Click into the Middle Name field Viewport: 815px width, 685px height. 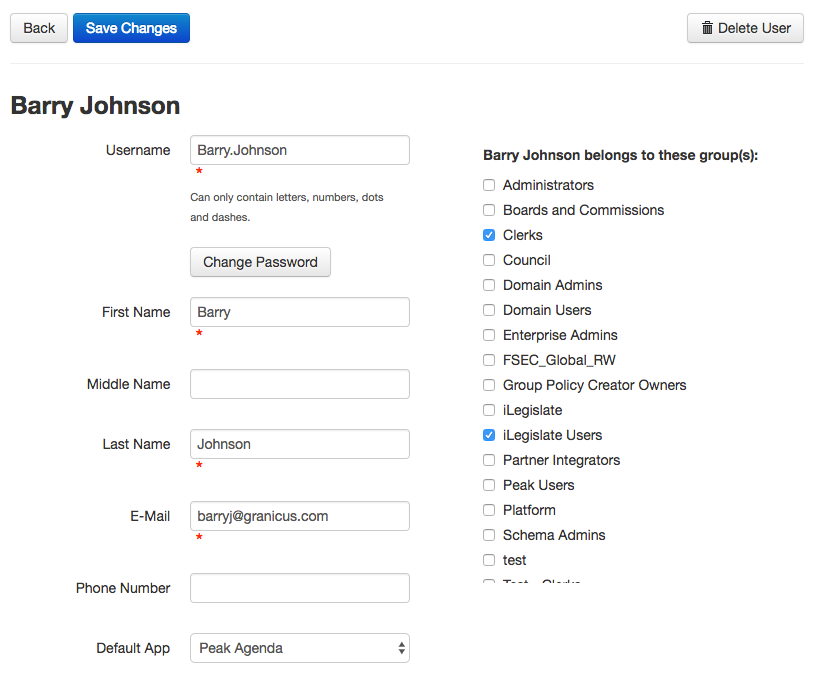[x=300, y=384]
